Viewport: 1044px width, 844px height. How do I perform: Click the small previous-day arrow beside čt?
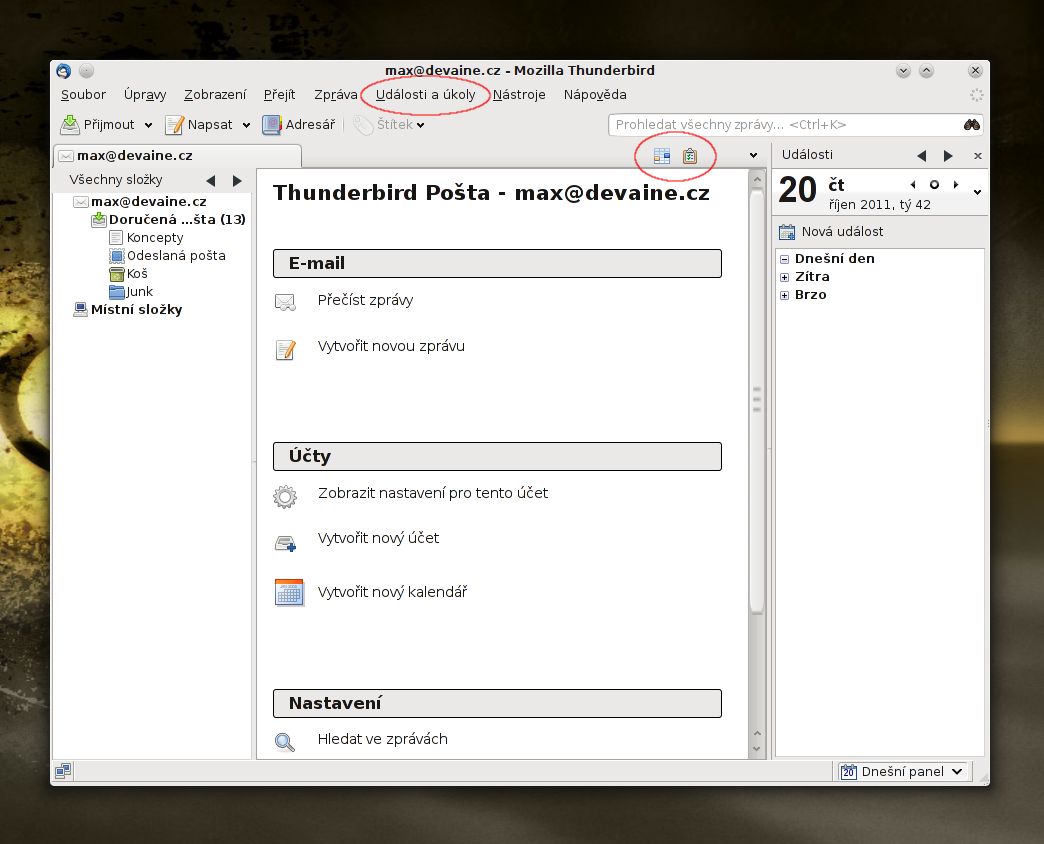913,184
